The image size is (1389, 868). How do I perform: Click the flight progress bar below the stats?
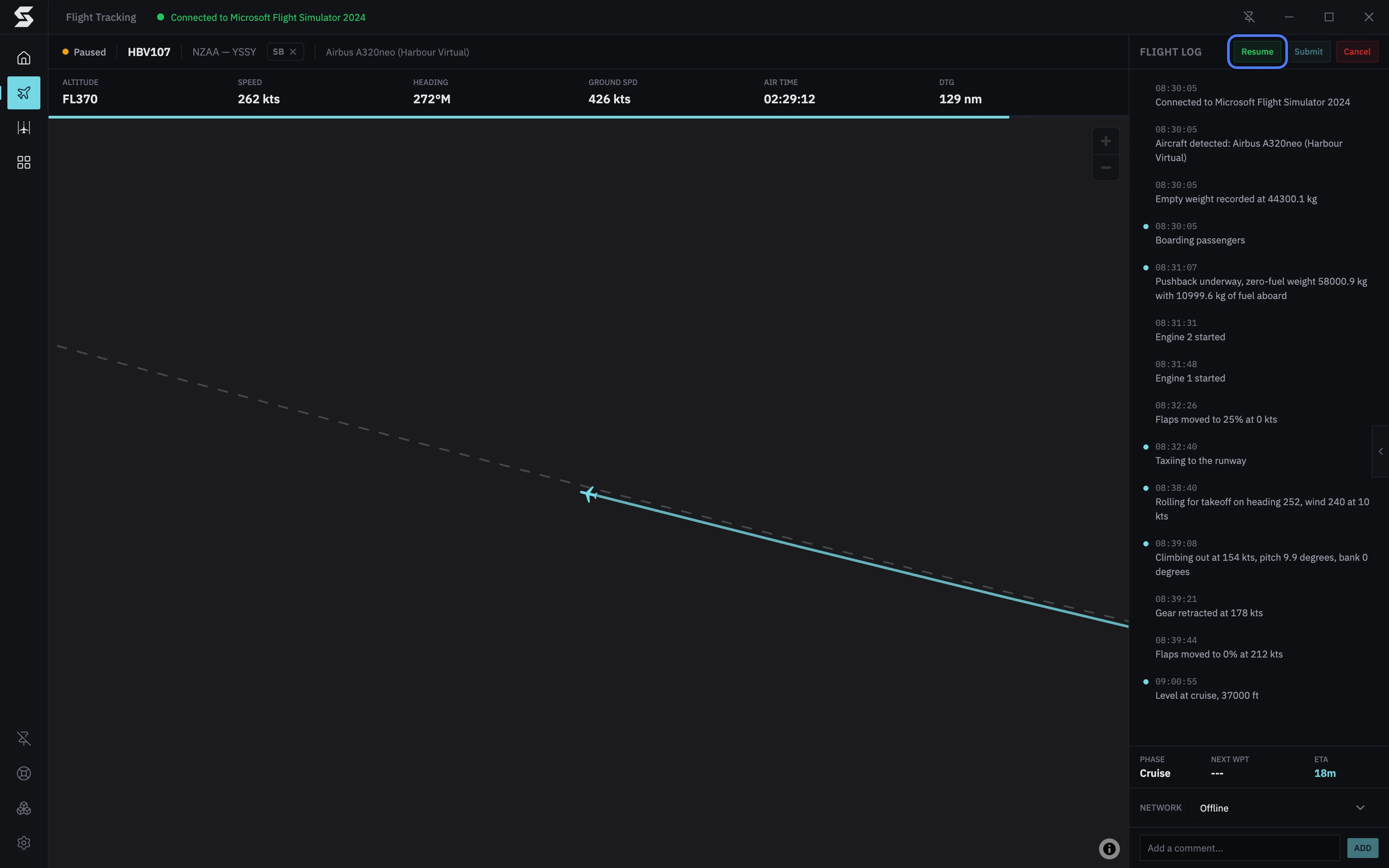tap(588, 117)
